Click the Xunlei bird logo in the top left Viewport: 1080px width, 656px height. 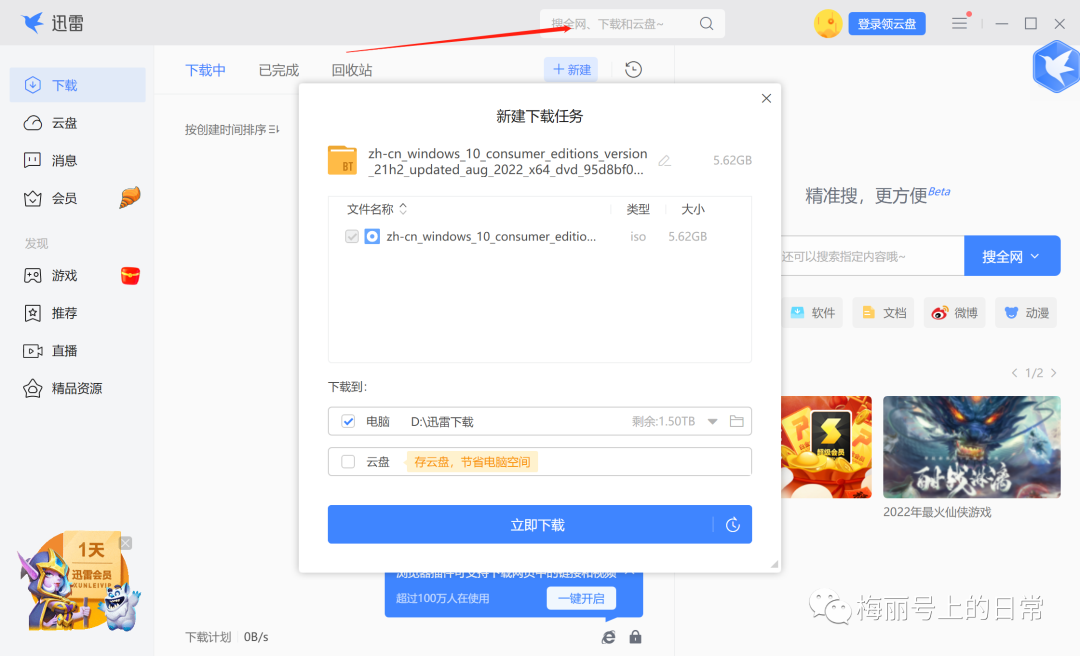click(32, 23)
